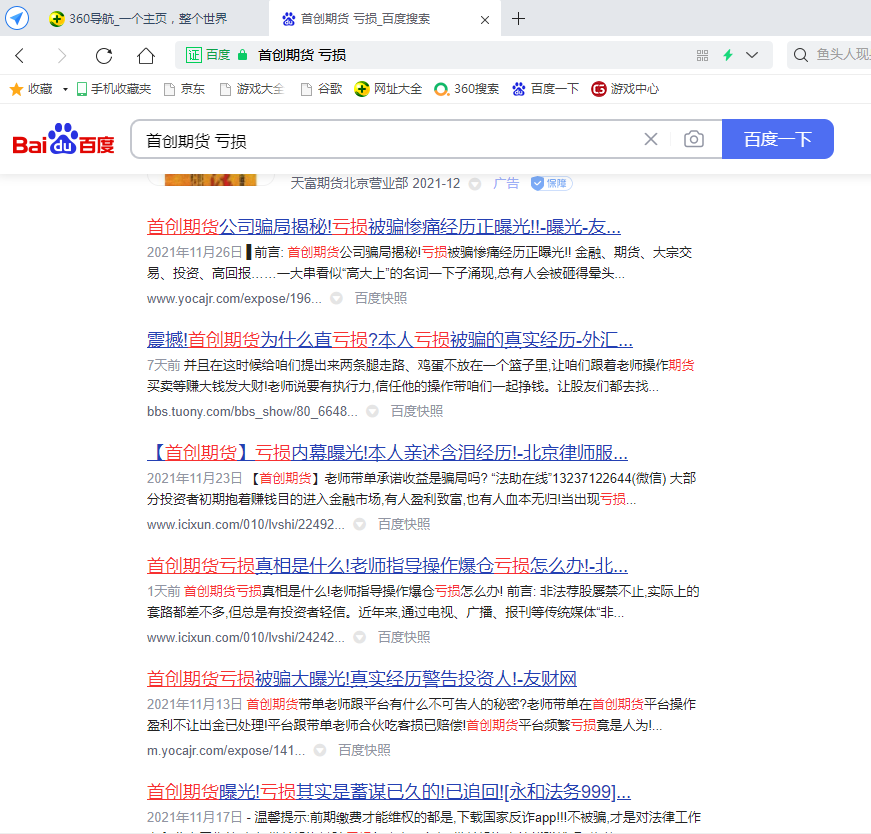Open result 首创期货曝光!亏损其实是蓄谋已久 link
This screenshot has height=834, width=871.
[x=389, y=791]
